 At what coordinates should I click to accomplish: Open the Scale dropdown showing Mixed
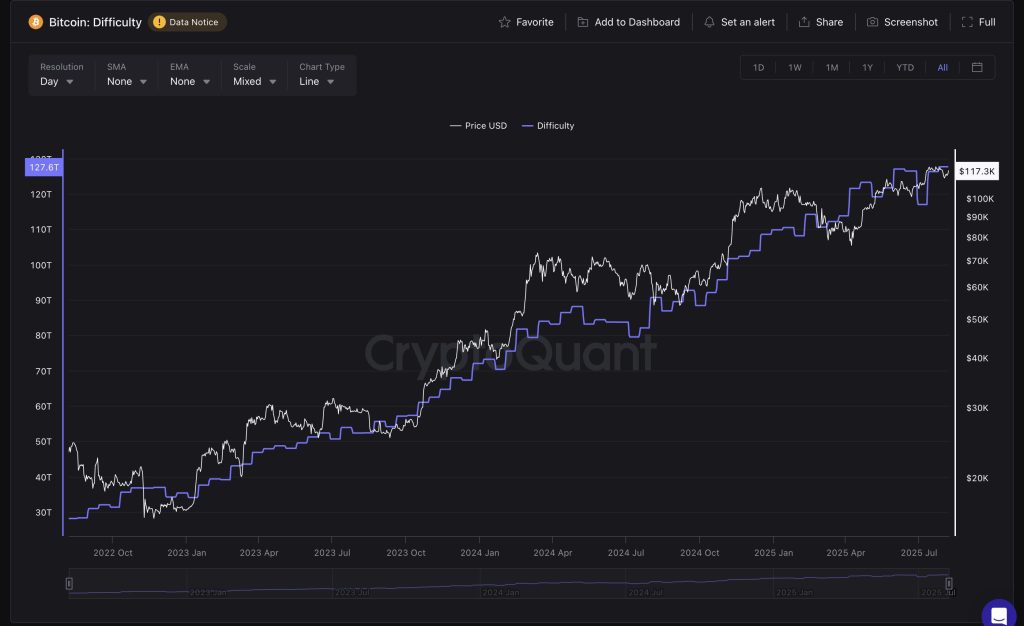(x=254, y=82)
